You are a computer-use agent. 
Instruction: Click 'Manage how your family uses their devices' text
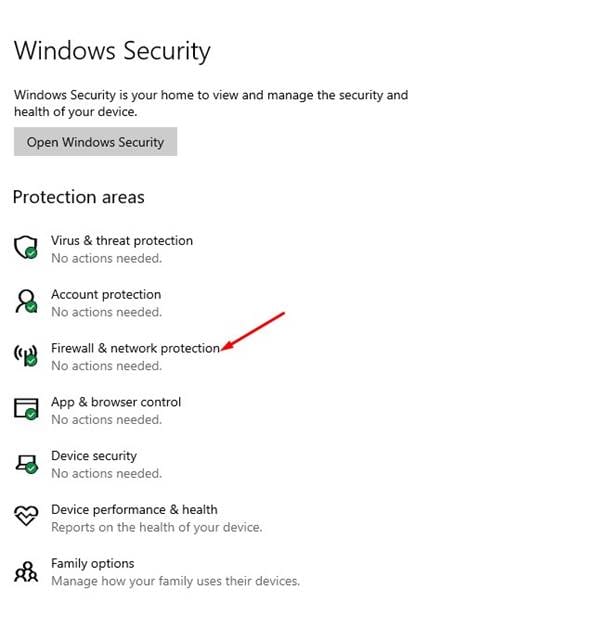[176, 581]
